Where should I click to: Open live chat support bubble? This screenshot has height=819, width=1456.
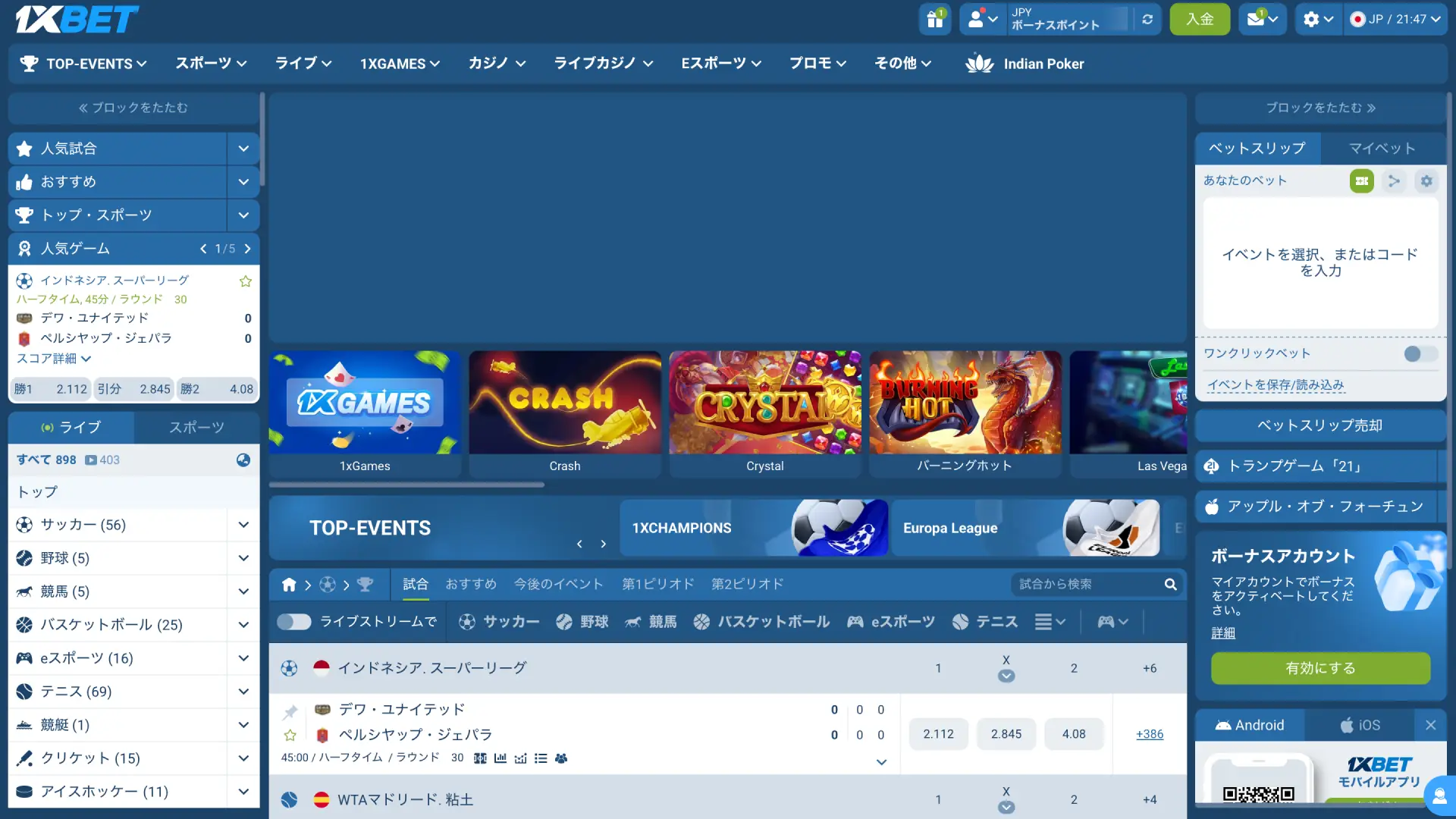tap(1439, 796)
